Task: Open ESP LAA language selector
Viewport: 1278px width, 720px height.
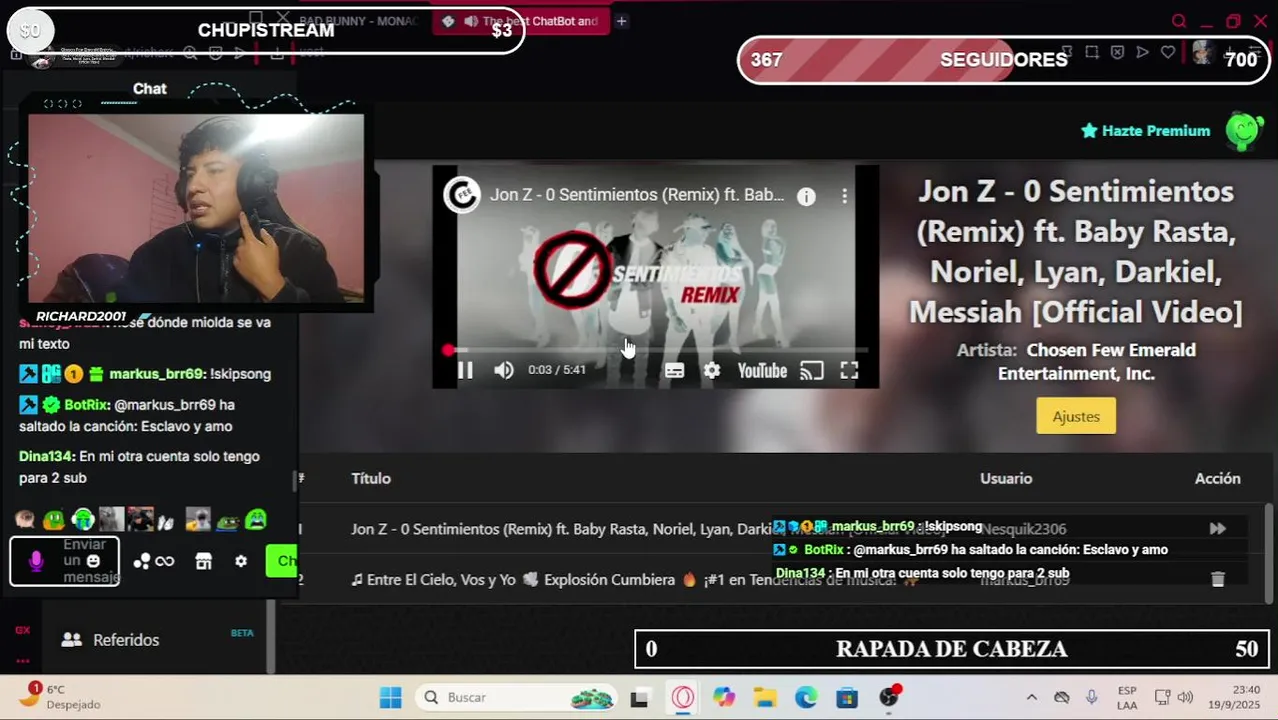Action: [1127, 697]
